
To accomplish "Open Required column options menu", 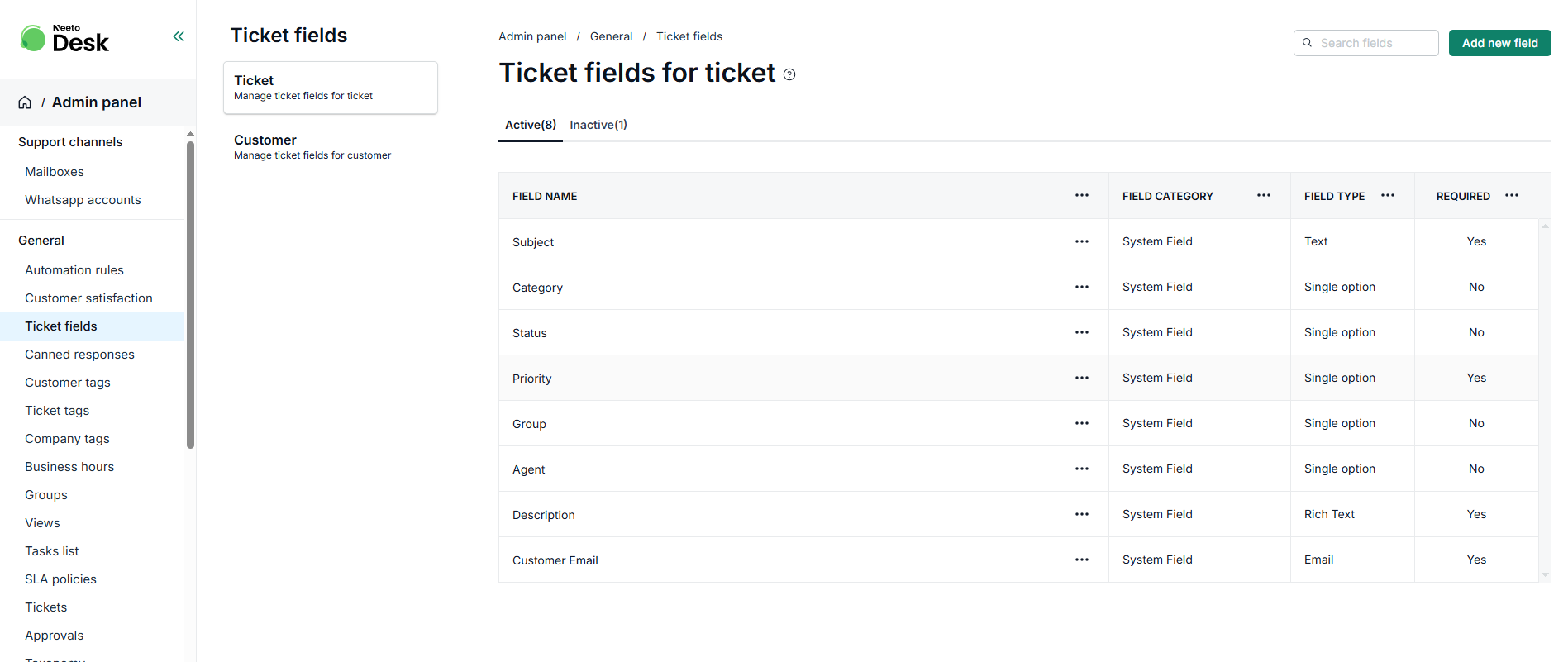I will (1512, 195).
